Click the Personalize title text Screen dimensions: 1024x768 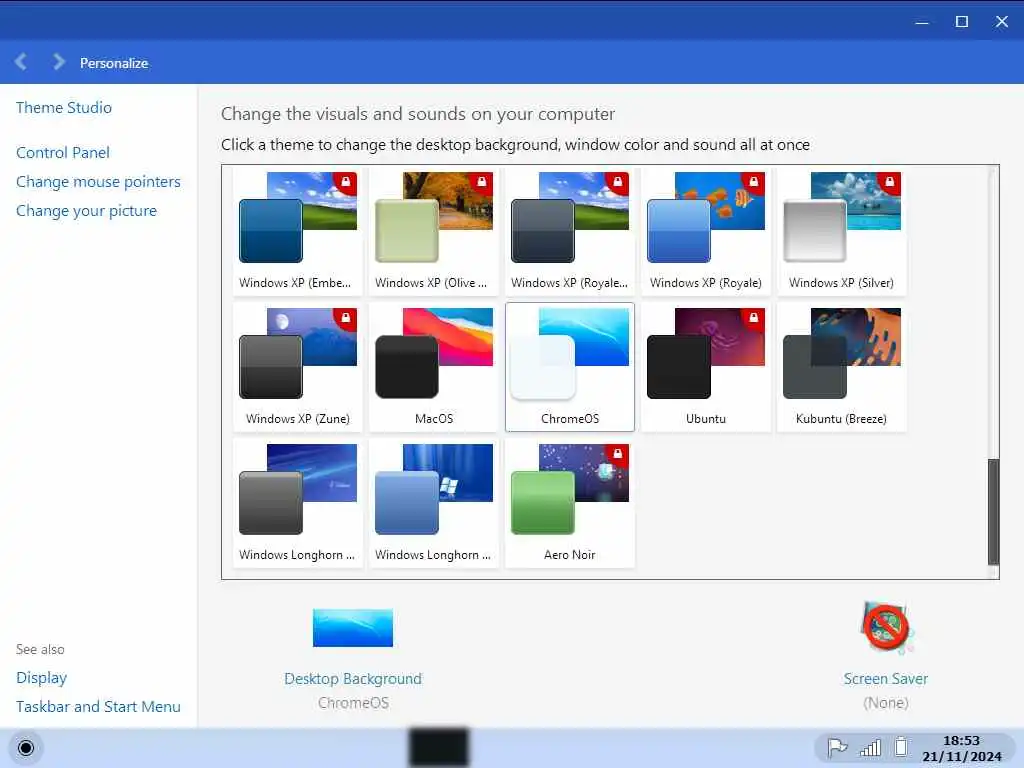[x=114, y=63]
